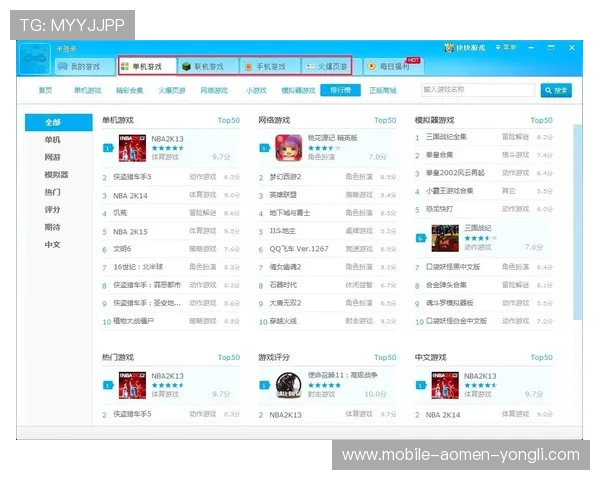The height and width of the screenshot is (480, 600).
Task: Select 模拟器 in the left sidebar
Action: (x=56, y=175)
